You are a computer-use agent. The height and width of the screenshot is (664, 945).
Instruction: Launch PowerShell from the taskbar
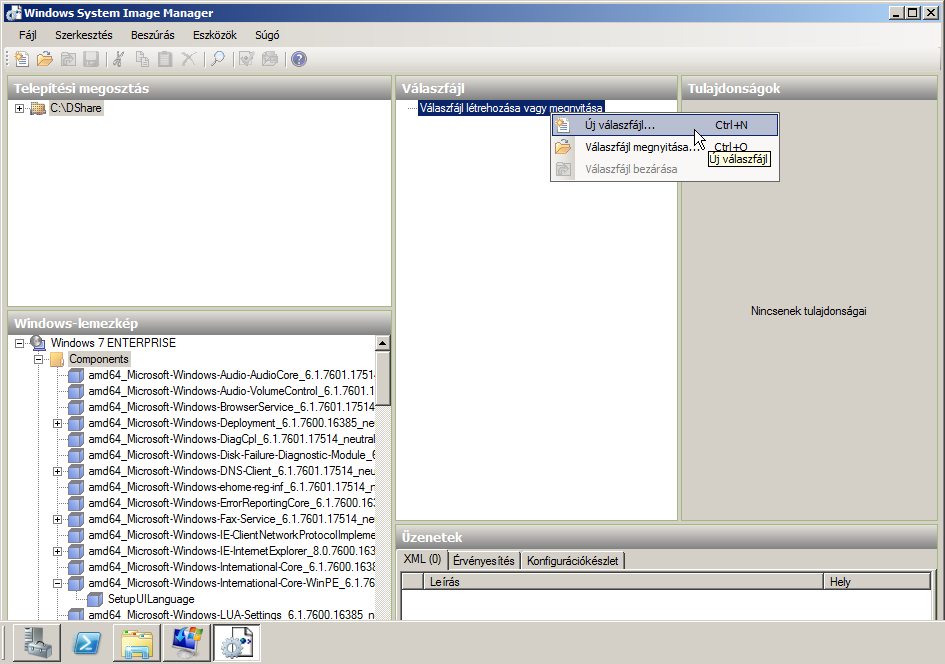pos(87,643)
